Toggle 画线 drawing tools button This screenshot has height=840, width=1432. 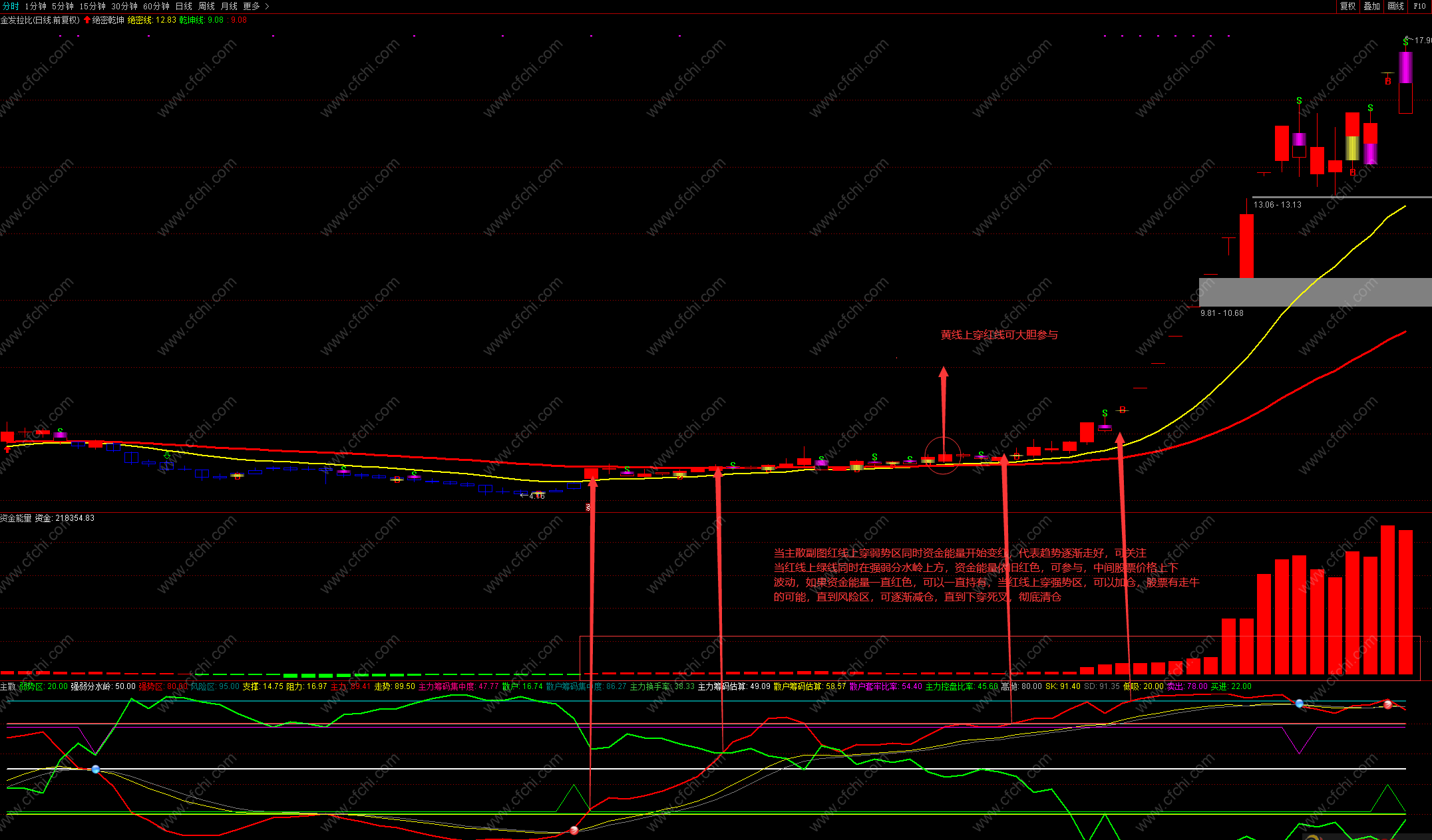[1395, 6]
